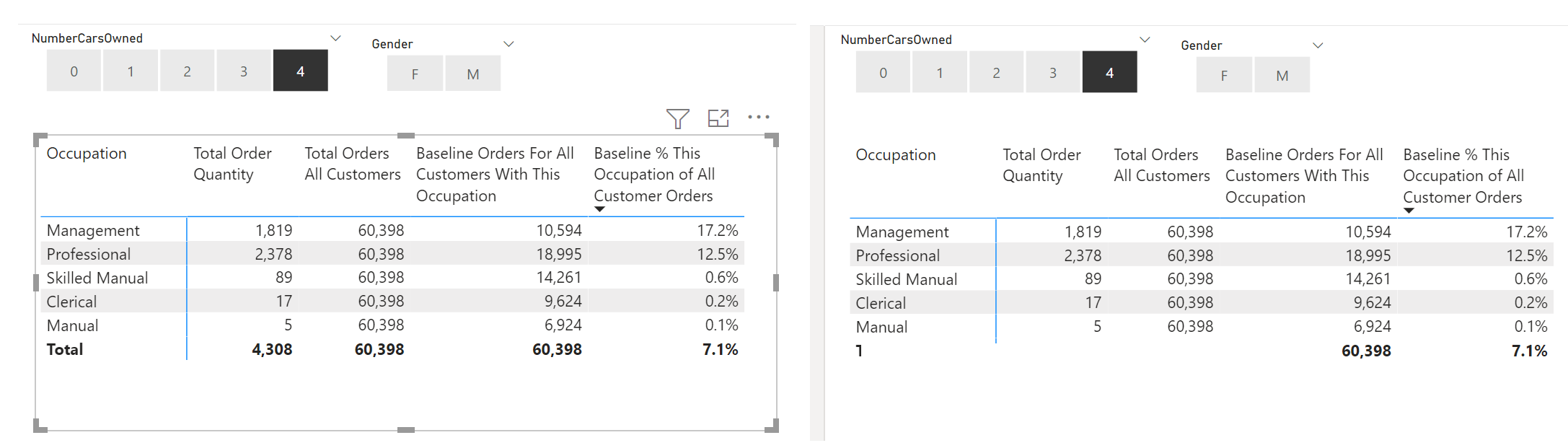Select 1 in left NumberCarsOwned slicer
Viewport: 1568px width, 448px height.
131,71
